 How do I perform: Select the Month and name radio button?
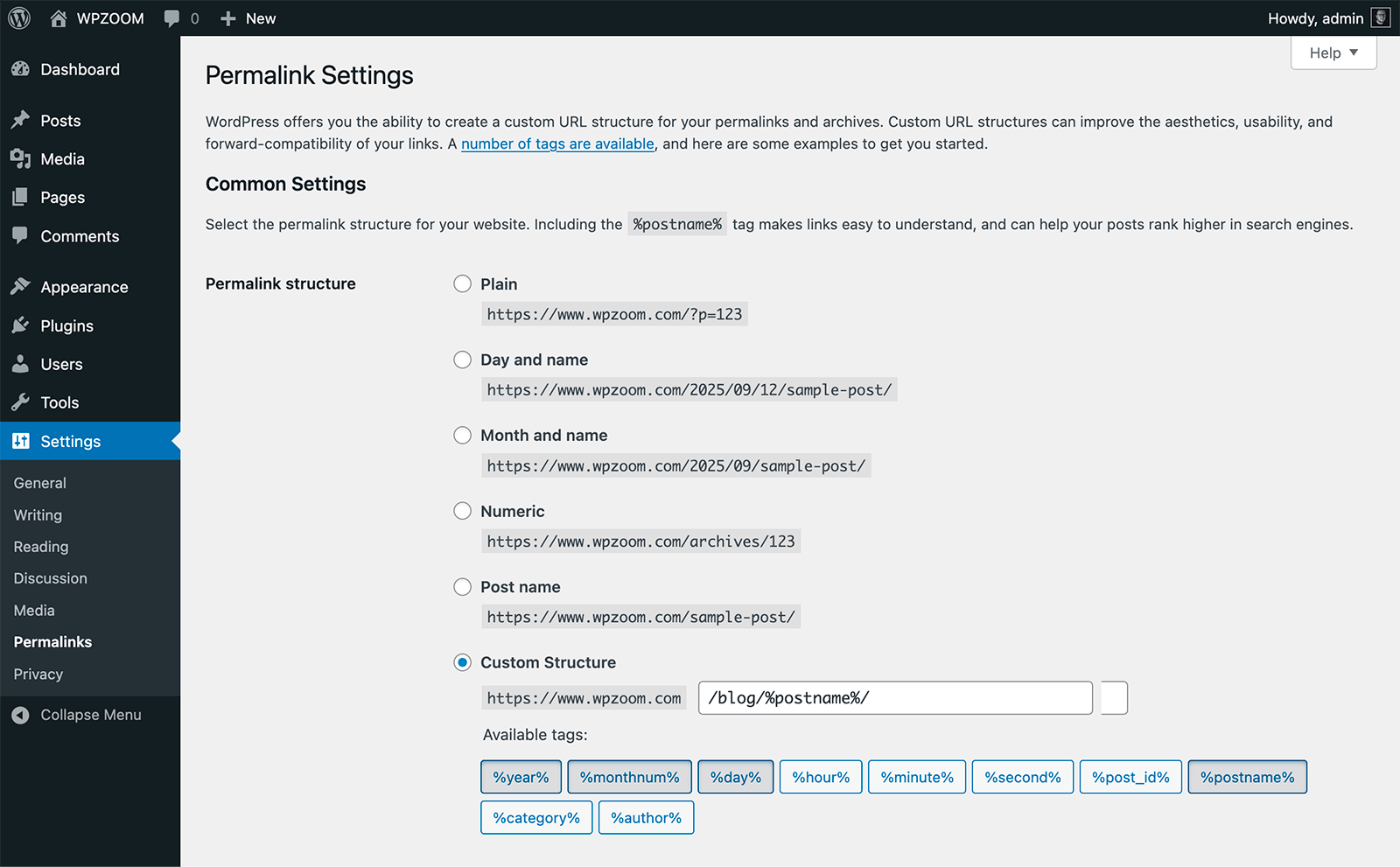pos(462,436)
